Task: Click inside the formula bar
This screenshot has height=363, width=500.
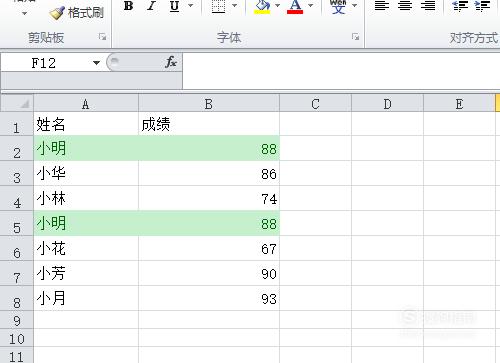Action: tap(341, 71)
